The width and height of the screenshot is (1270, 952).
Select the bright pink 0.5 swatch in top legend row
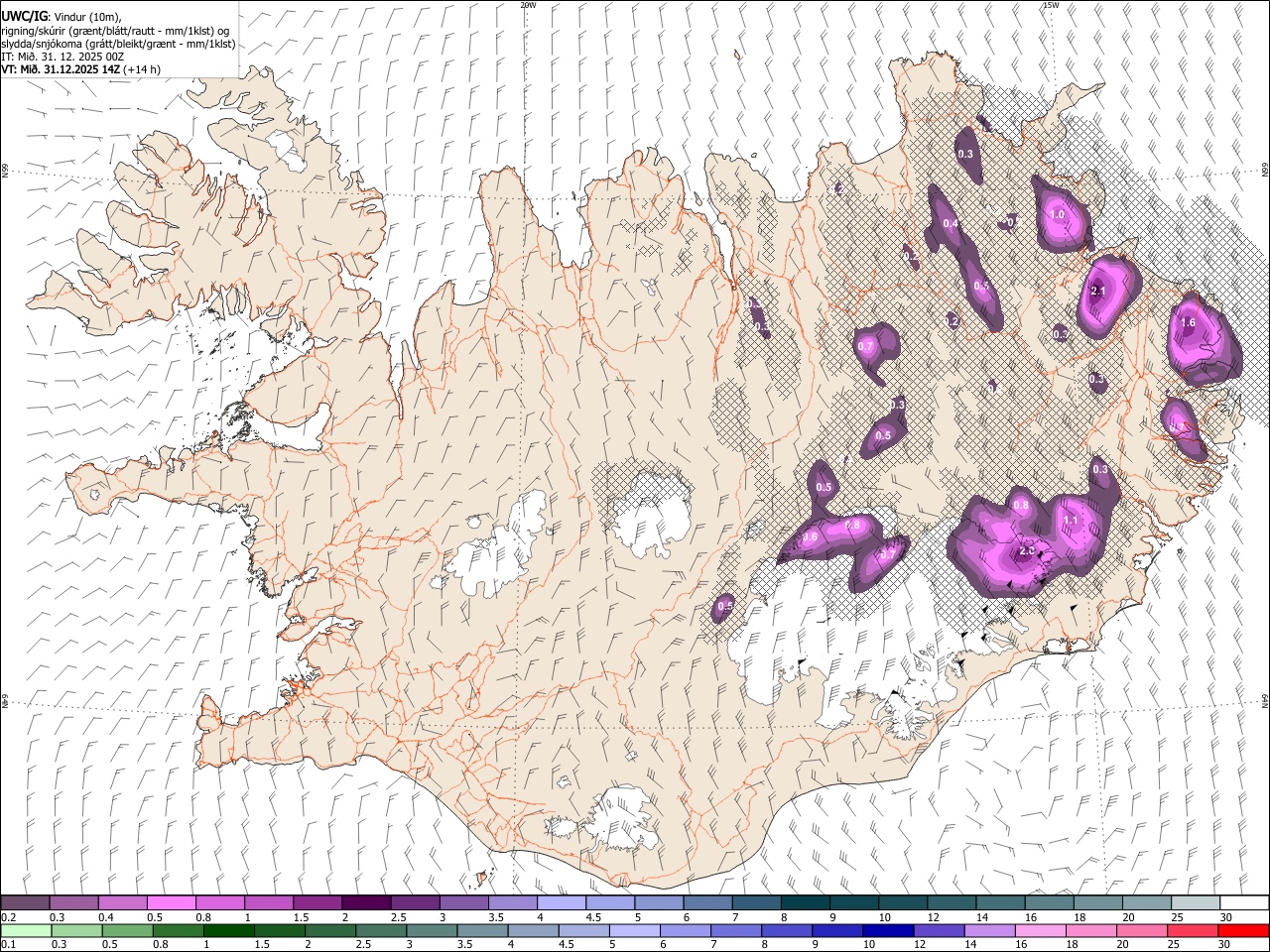(172, 903)
